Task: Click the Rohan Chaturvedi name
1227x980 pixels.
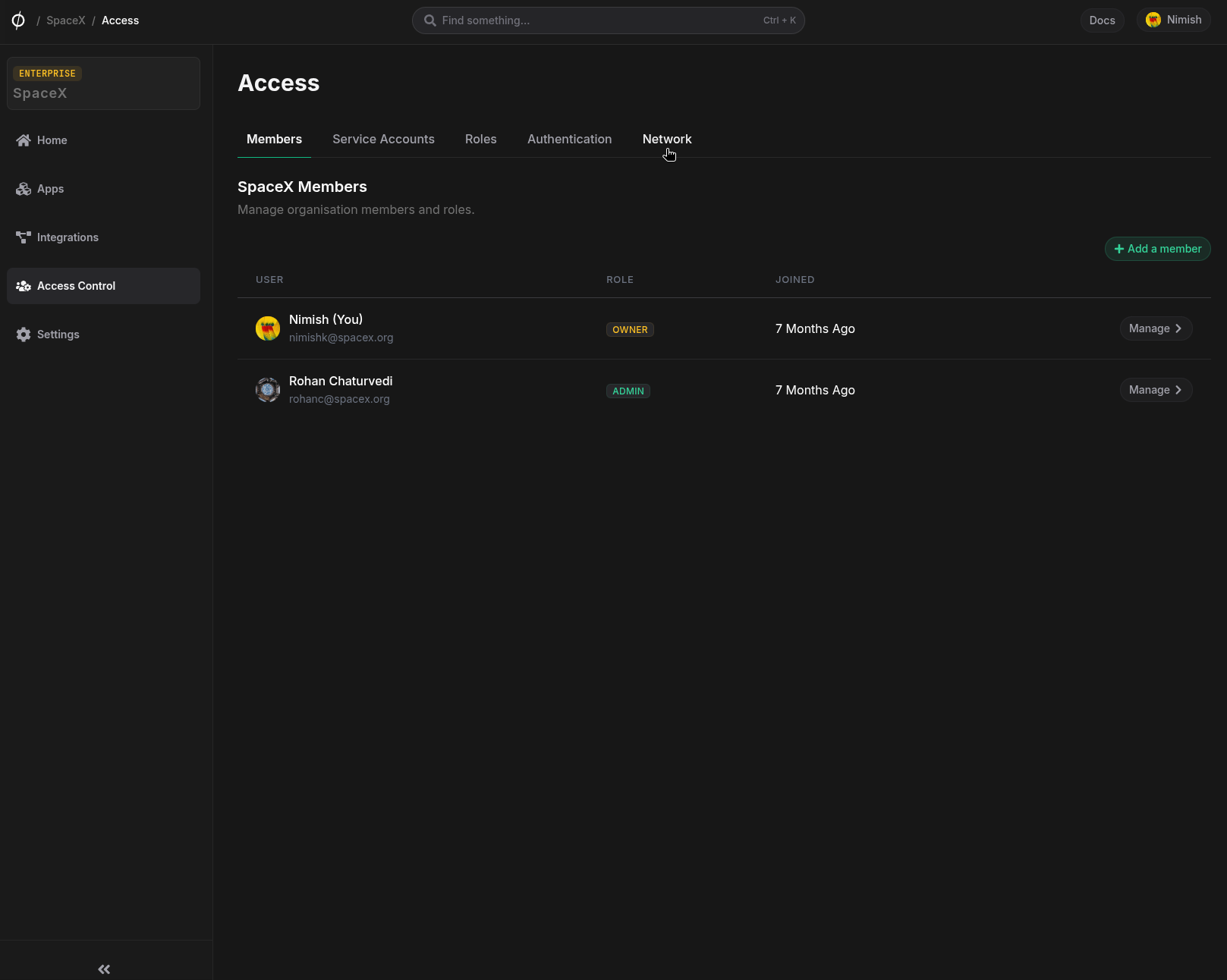Action: point(341,381)
